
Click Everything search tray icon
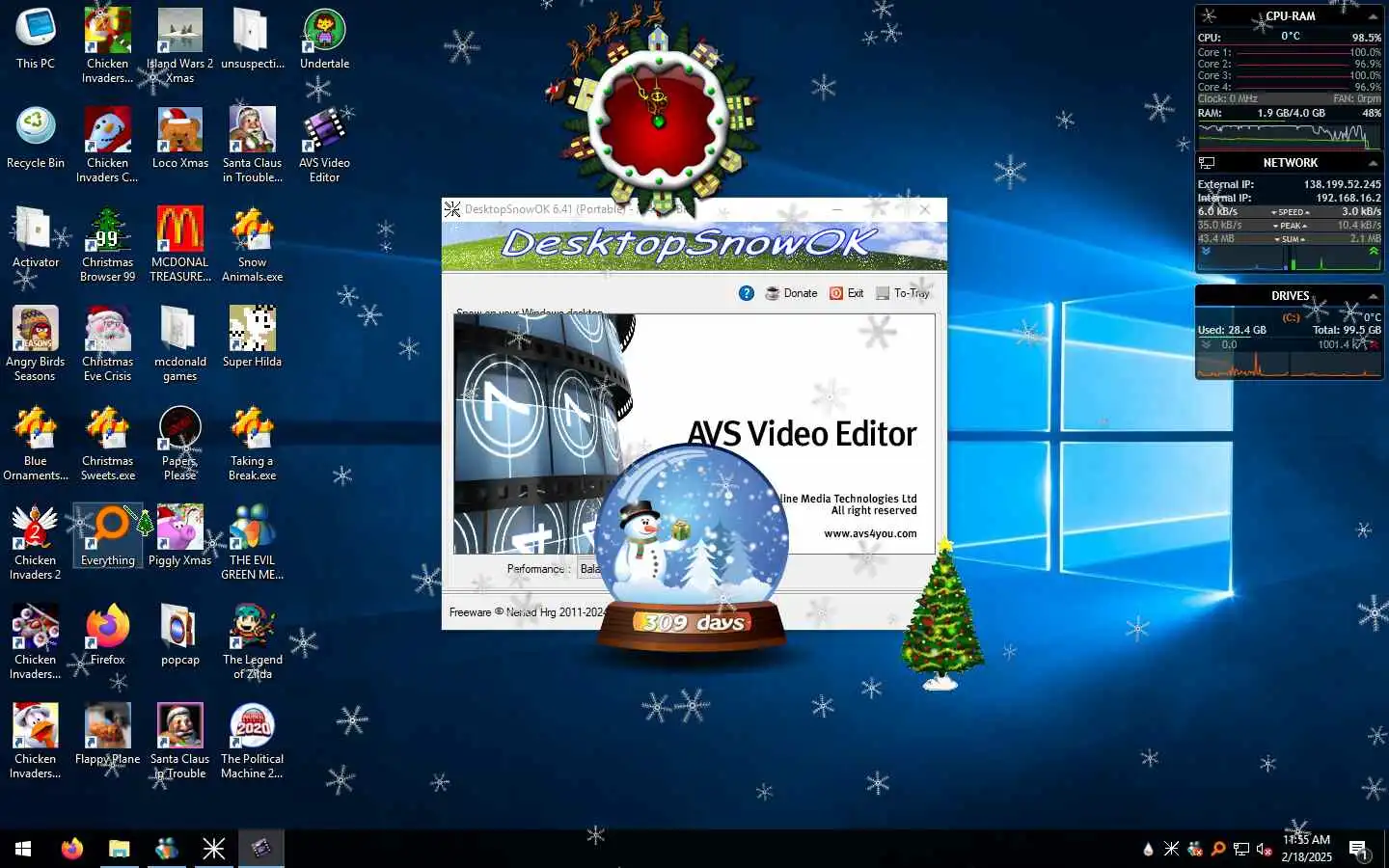1217,849
